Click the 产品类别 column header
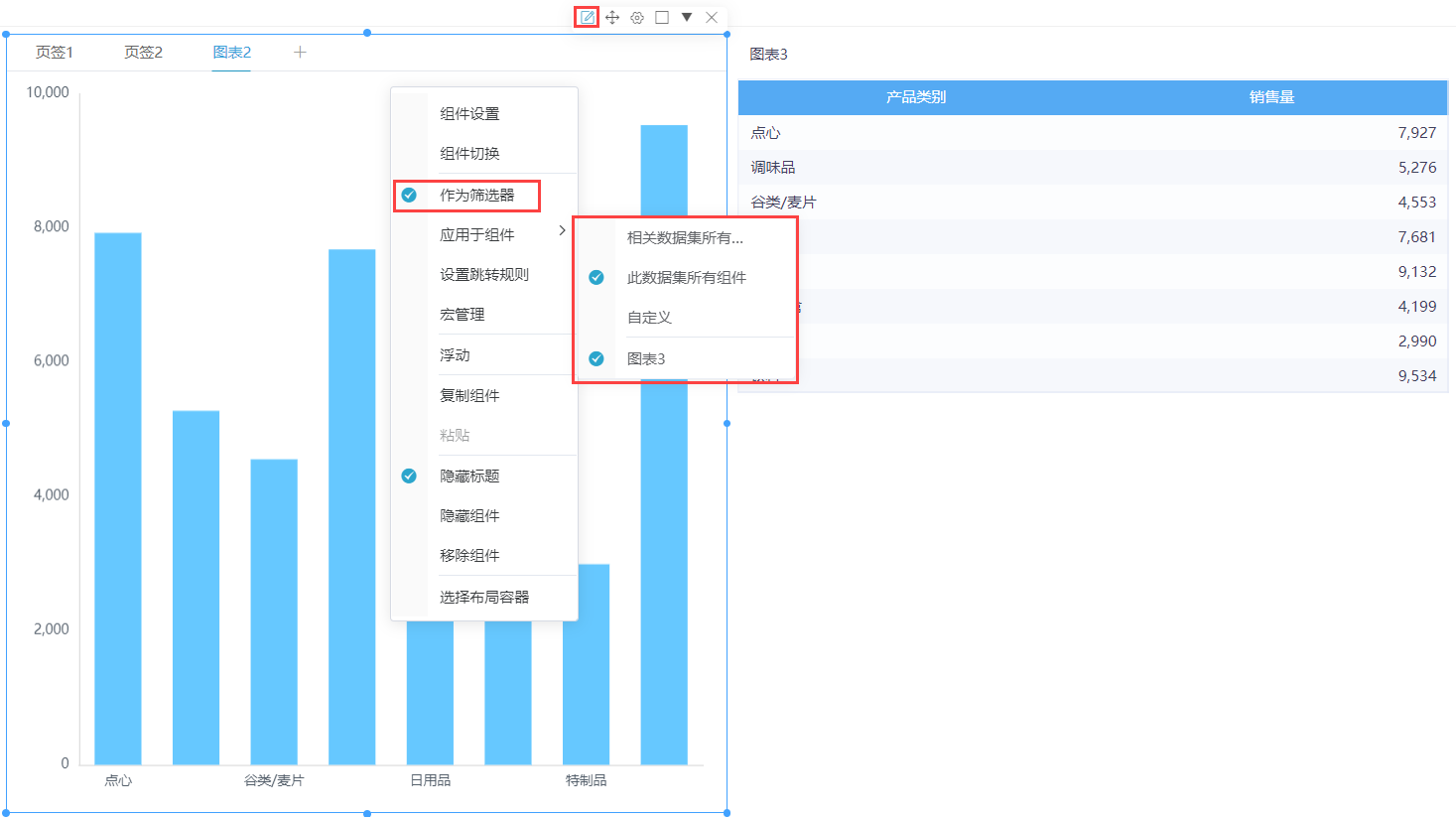Image resolution: width=1456 pixels, height=819 pixels. point(916,97)
